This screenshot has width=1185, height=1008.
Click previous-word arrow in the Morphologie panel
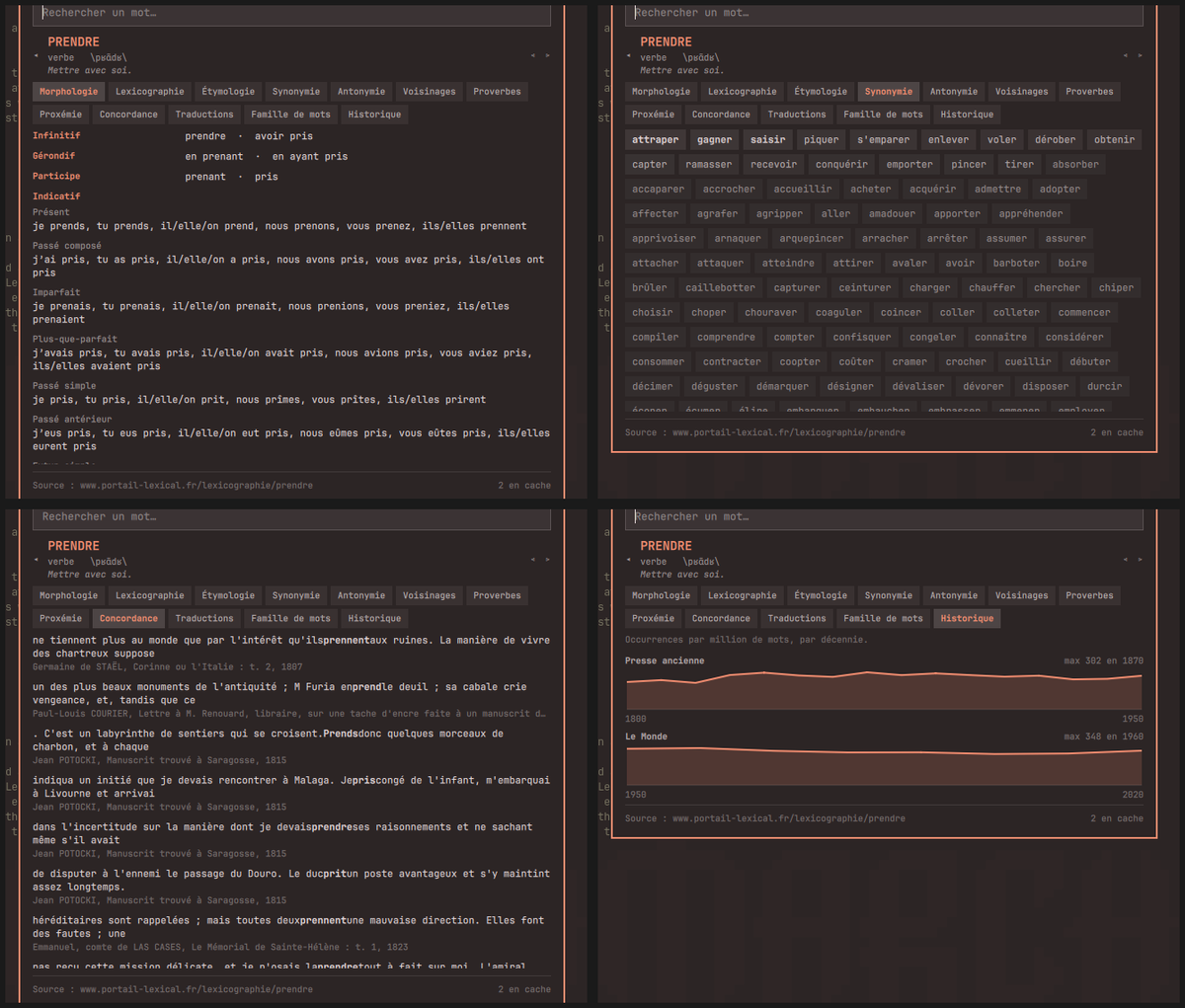[x=533, y=55]
